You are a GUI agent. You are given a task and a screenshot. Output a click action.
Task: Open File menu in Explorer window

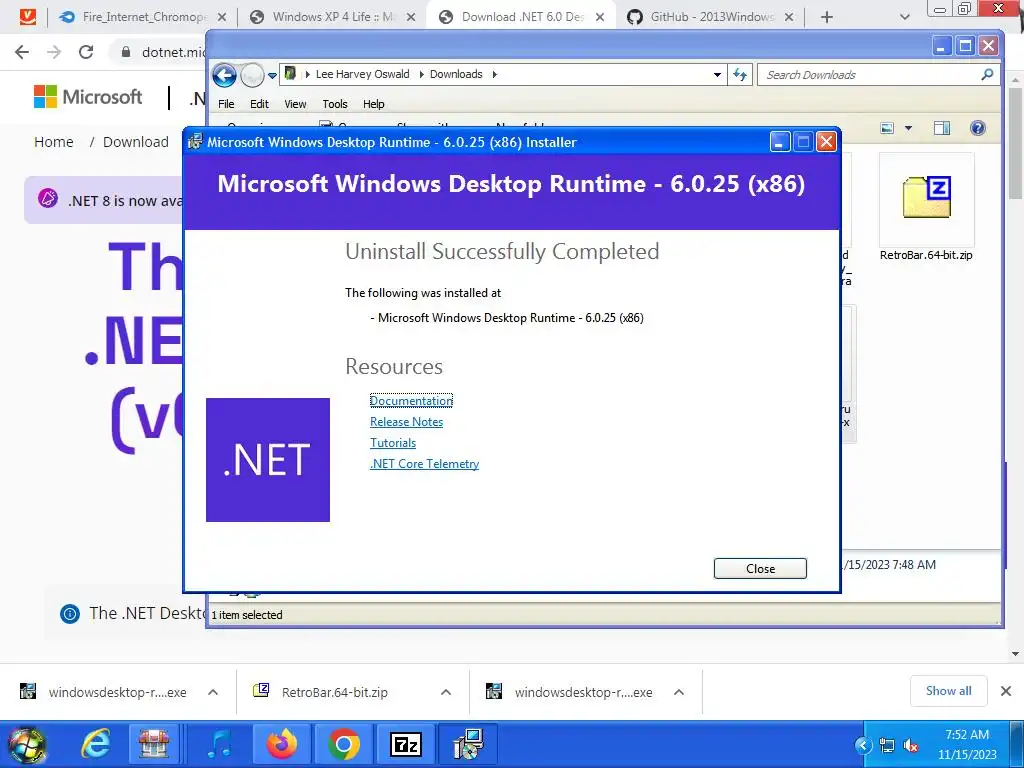(226, 104)
